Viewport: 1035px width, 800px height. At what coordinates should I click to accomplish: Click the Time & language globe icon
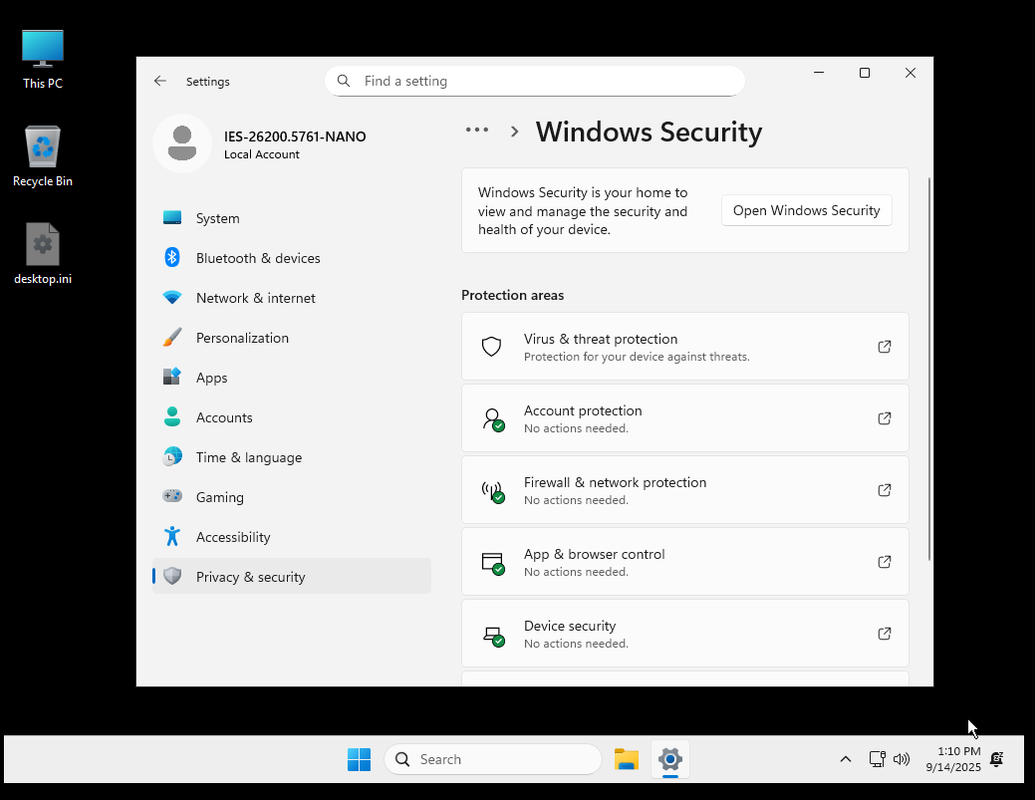(x=172, y=457)
